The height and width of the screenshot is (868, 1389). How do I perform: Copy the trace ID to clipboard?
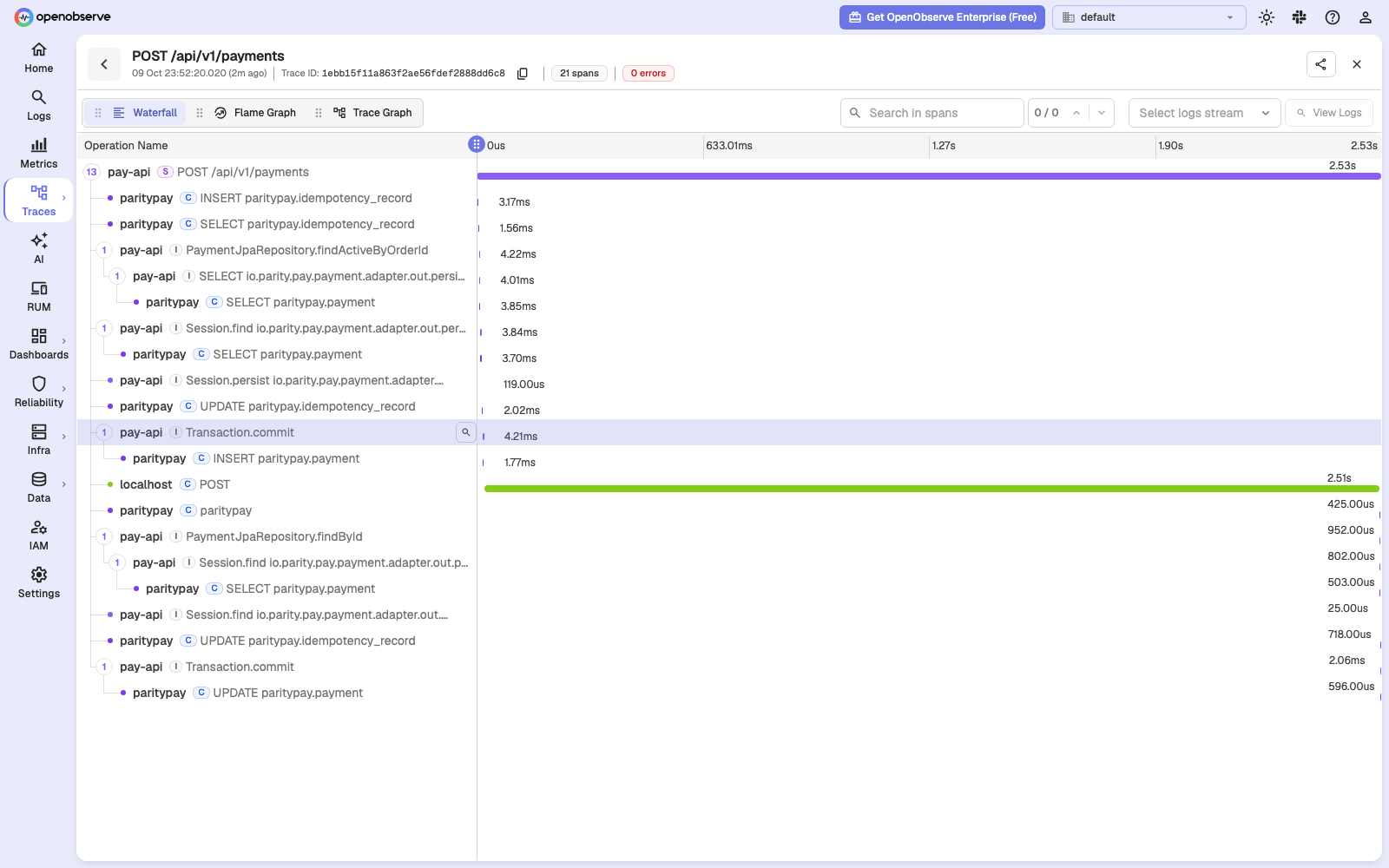click(x=523, y=74)
